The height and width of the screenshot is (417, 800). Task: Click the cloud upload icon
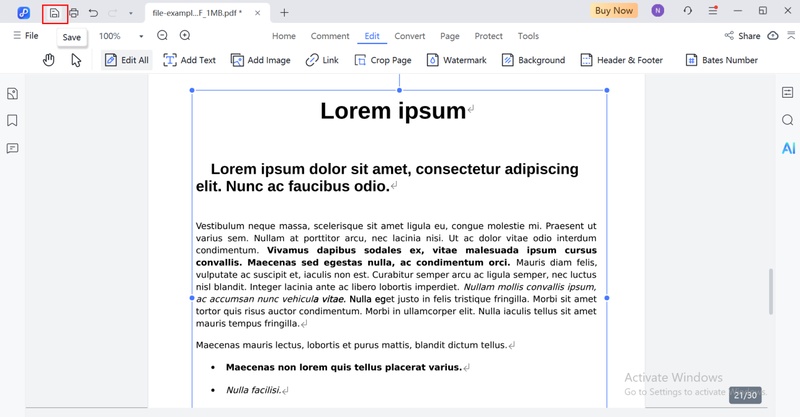[x=773, y=36]
